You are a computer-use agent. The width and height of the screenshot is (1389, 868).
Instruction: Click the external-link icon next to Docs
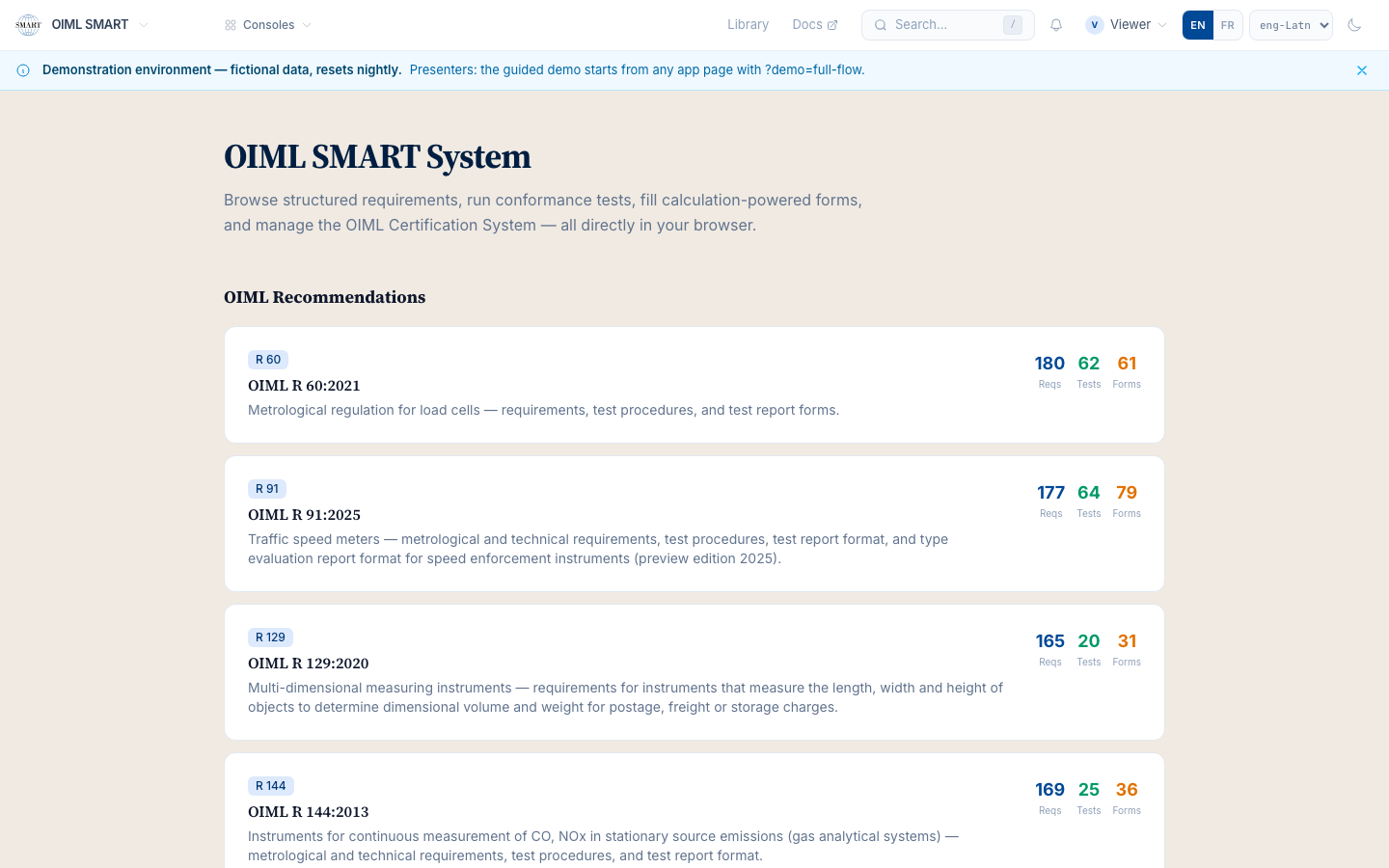[x=832, y=25]
